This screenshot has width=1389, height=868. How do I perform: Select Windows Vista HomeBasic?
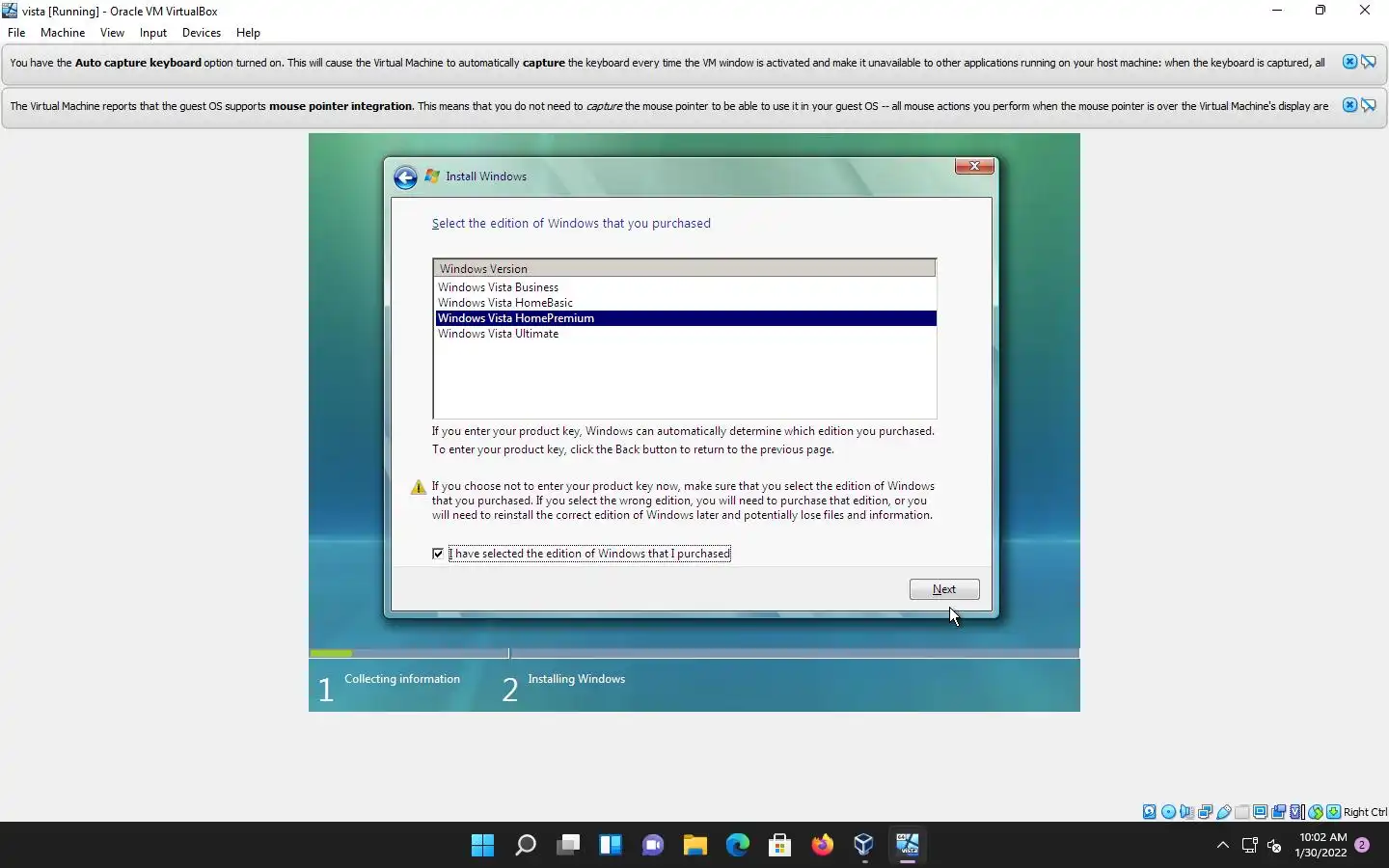[x=685, y=303]
